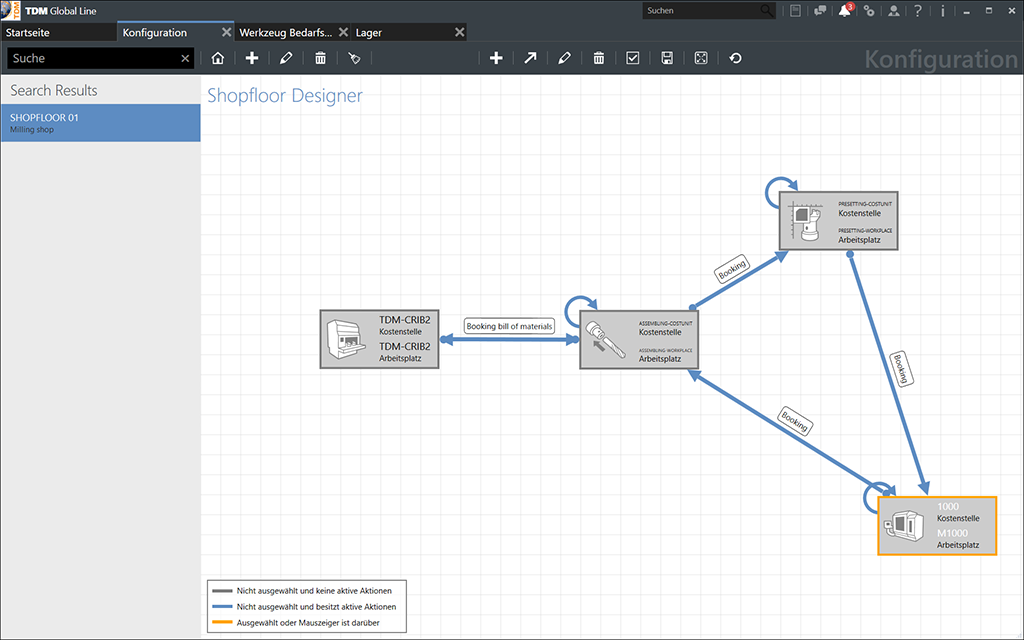This screenshot has width=1024, height=640.
Task: Click the circular refresh arrow icon
Action: (x=735, y=58)
